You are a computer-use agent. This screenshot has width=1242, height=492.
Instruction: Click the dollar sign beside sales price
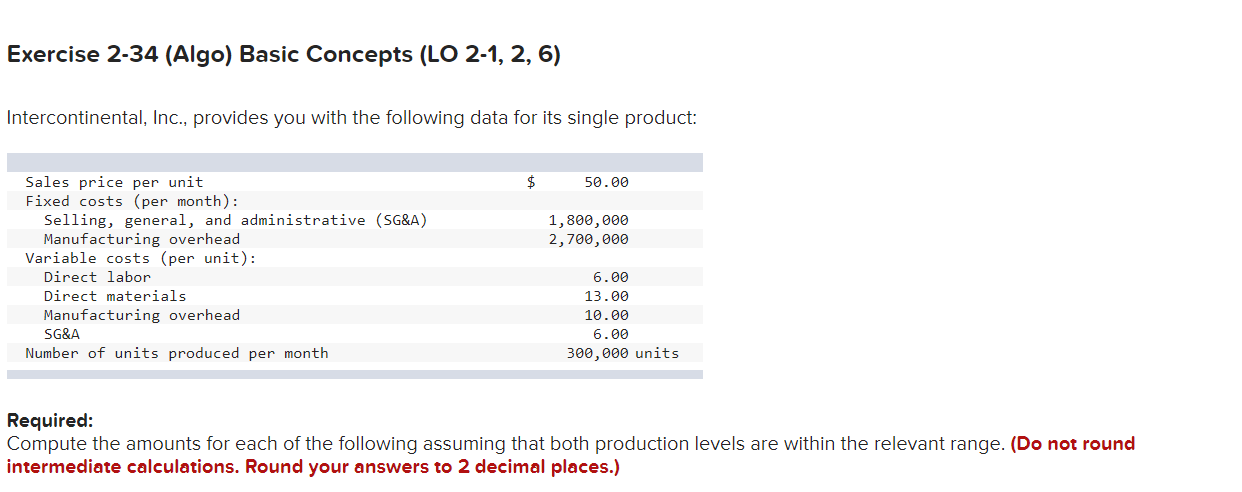(x=532, y=182)
